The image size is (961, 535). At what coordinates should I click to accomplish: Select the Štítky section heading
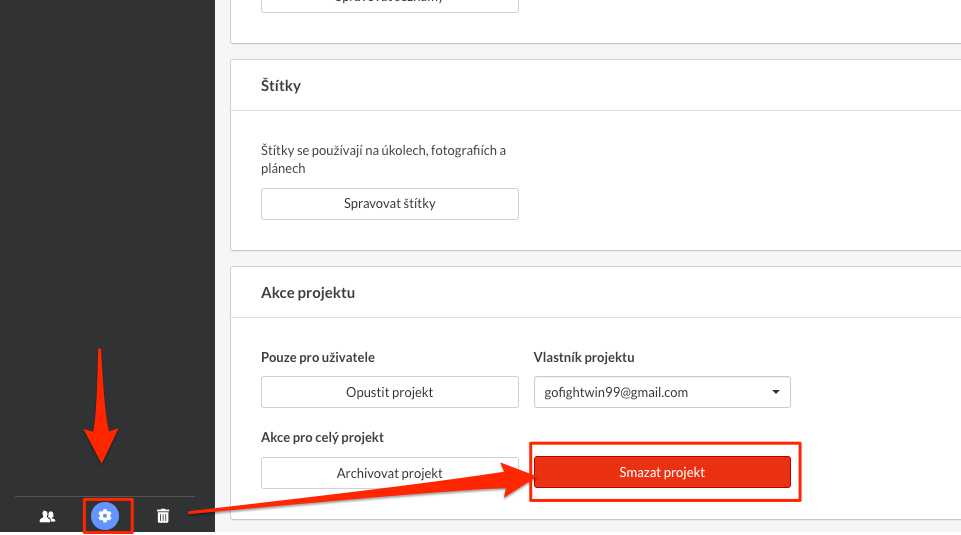[281, 86]
